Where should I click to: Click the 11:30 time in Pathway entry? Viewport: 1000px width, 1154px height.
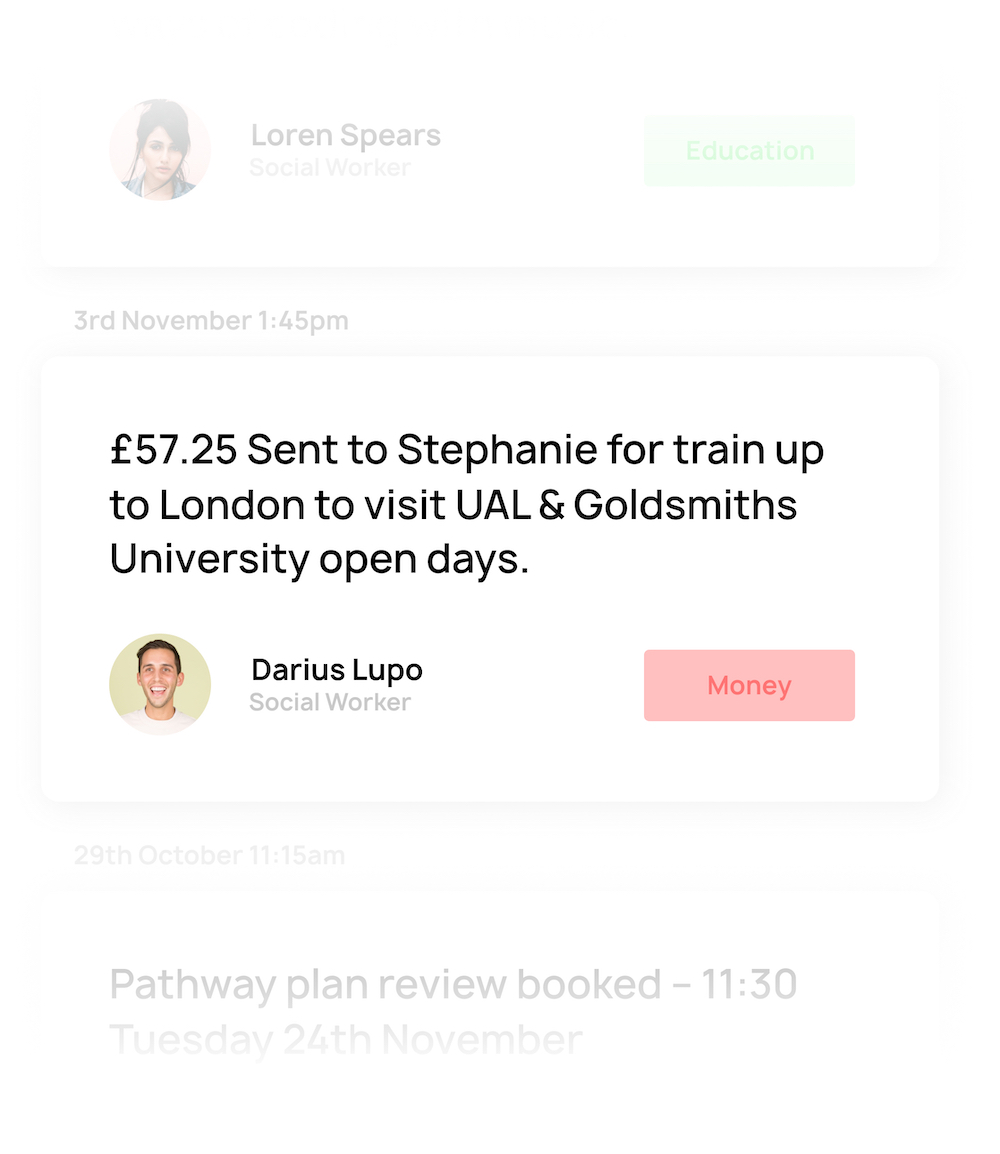(748, 985)
